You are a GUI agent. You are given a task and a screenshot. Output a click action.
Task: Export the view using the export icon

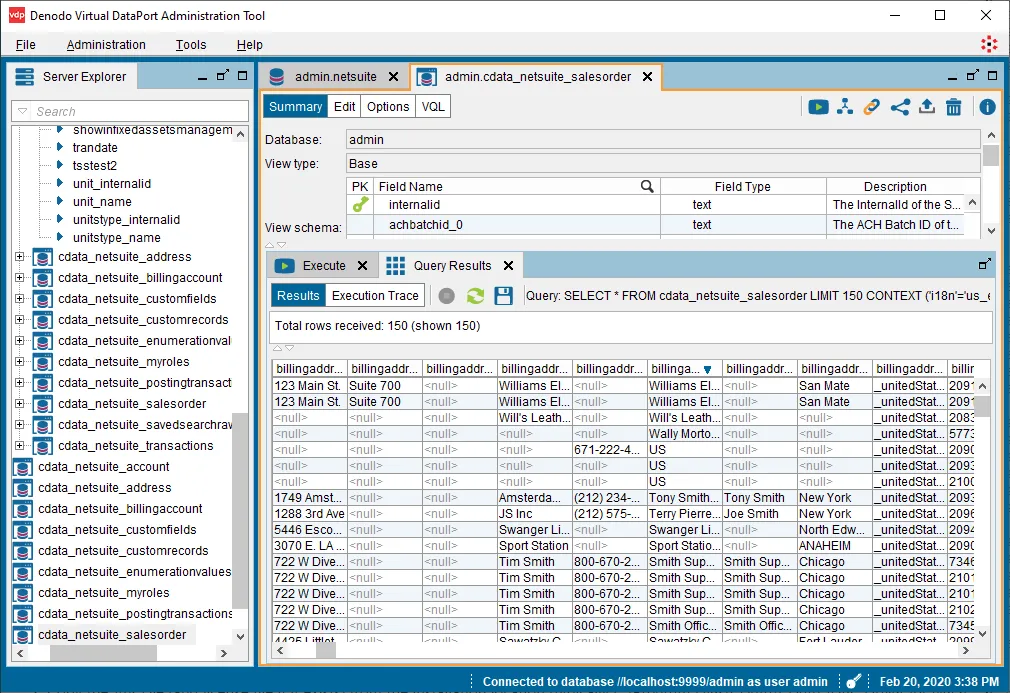point(927,106)
